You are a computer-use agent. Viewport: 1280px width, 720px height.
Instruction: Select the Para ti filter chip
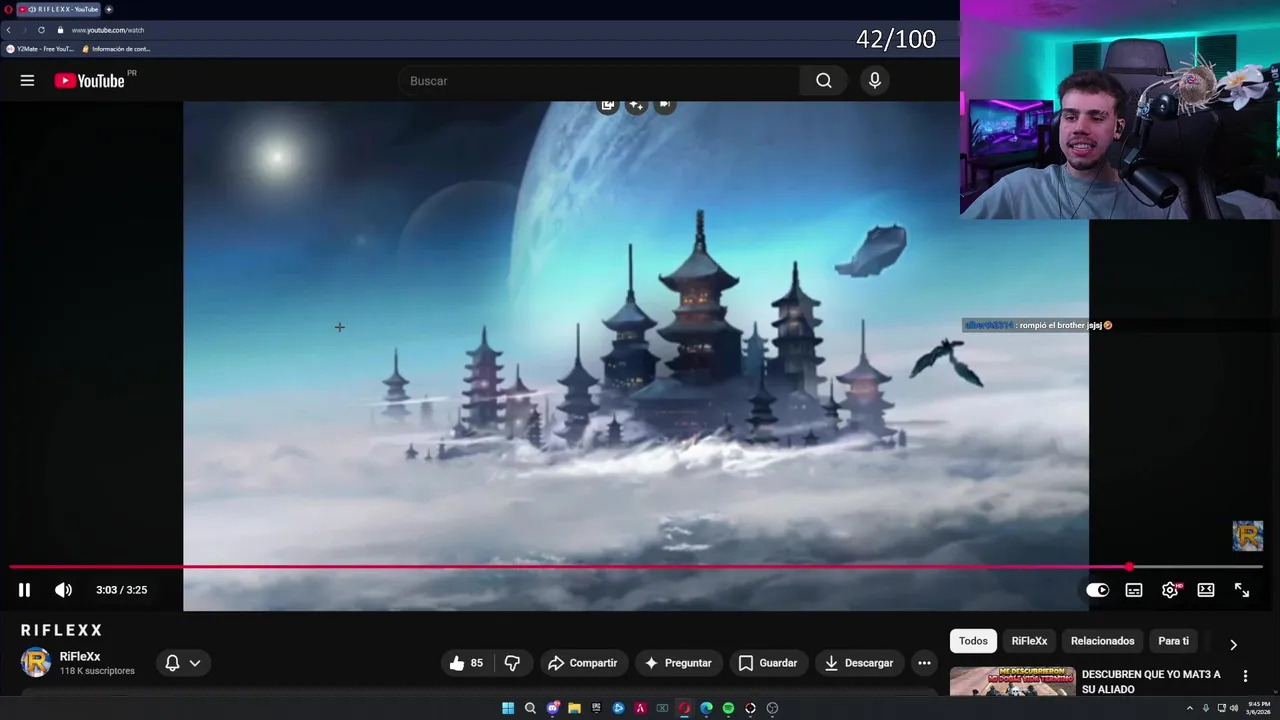pos(1173,641)
